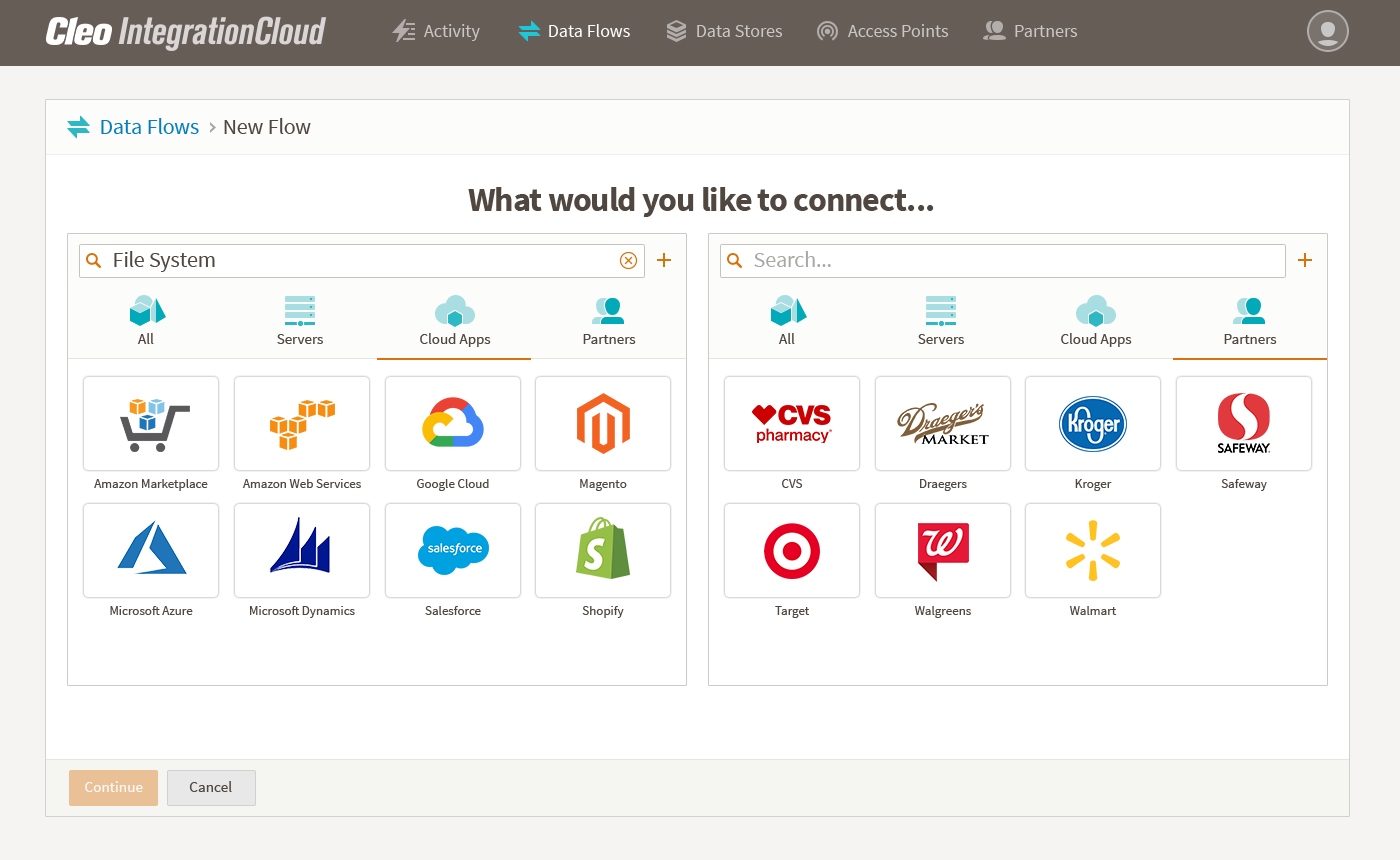Image resolution: width=1400 pixels, height=860 pixels.
Task: Select the Kroger partner tile
Action: point(1093,423)
